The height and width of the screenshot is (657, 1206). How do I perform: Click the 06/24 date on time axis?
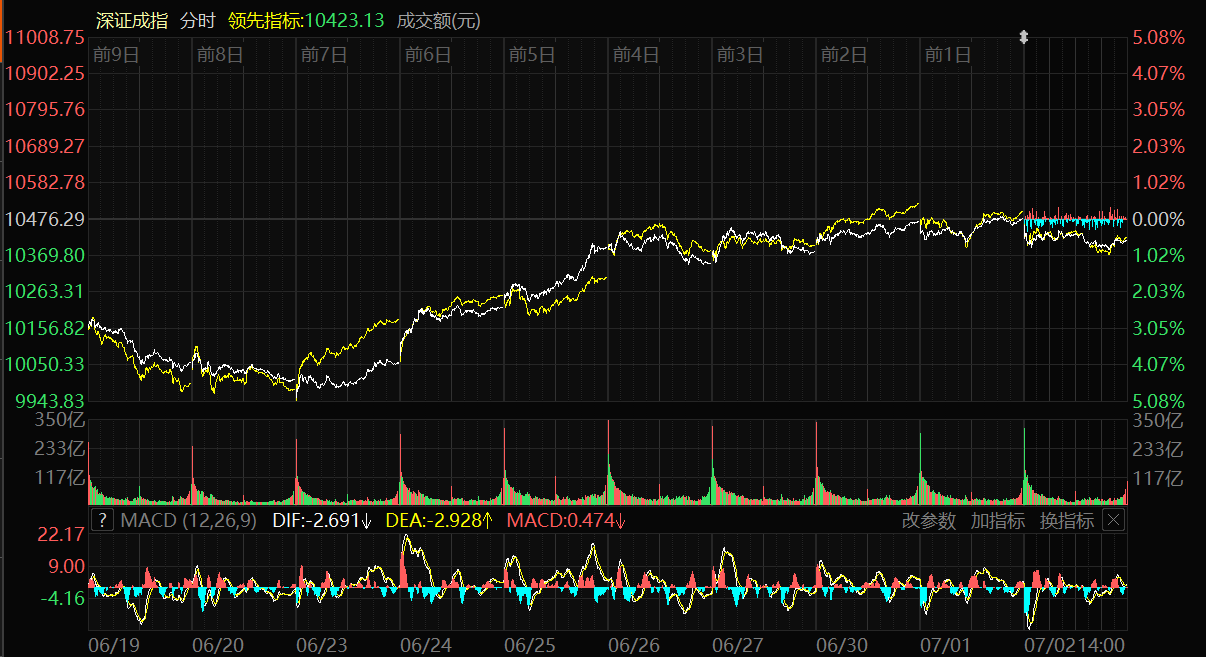tap(425, 645)
